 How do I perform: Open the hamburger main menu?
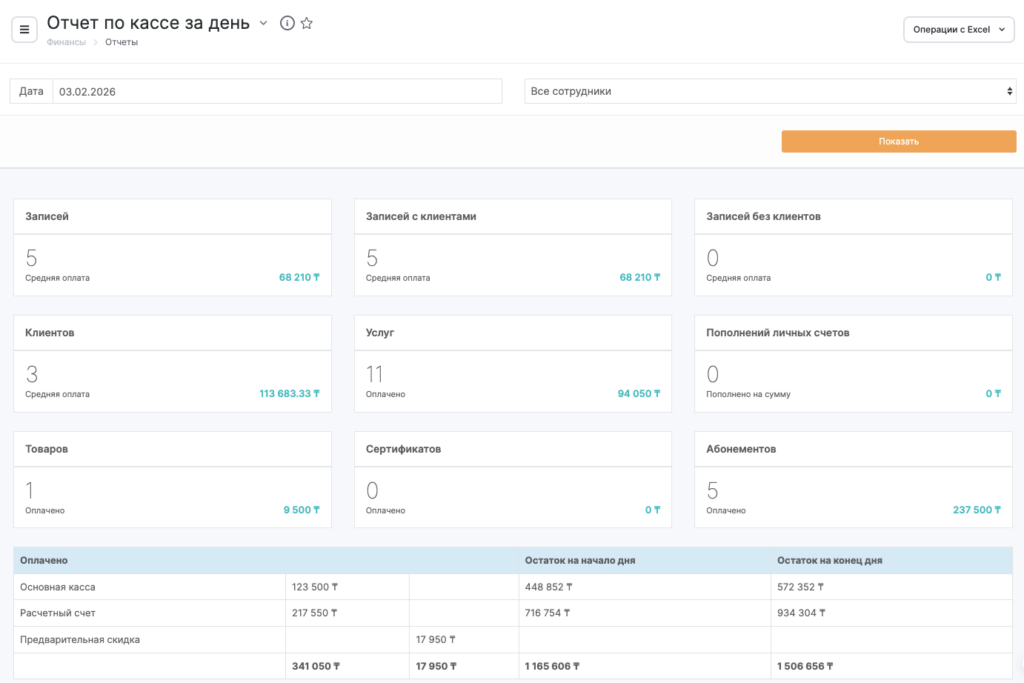coord(25,29)
